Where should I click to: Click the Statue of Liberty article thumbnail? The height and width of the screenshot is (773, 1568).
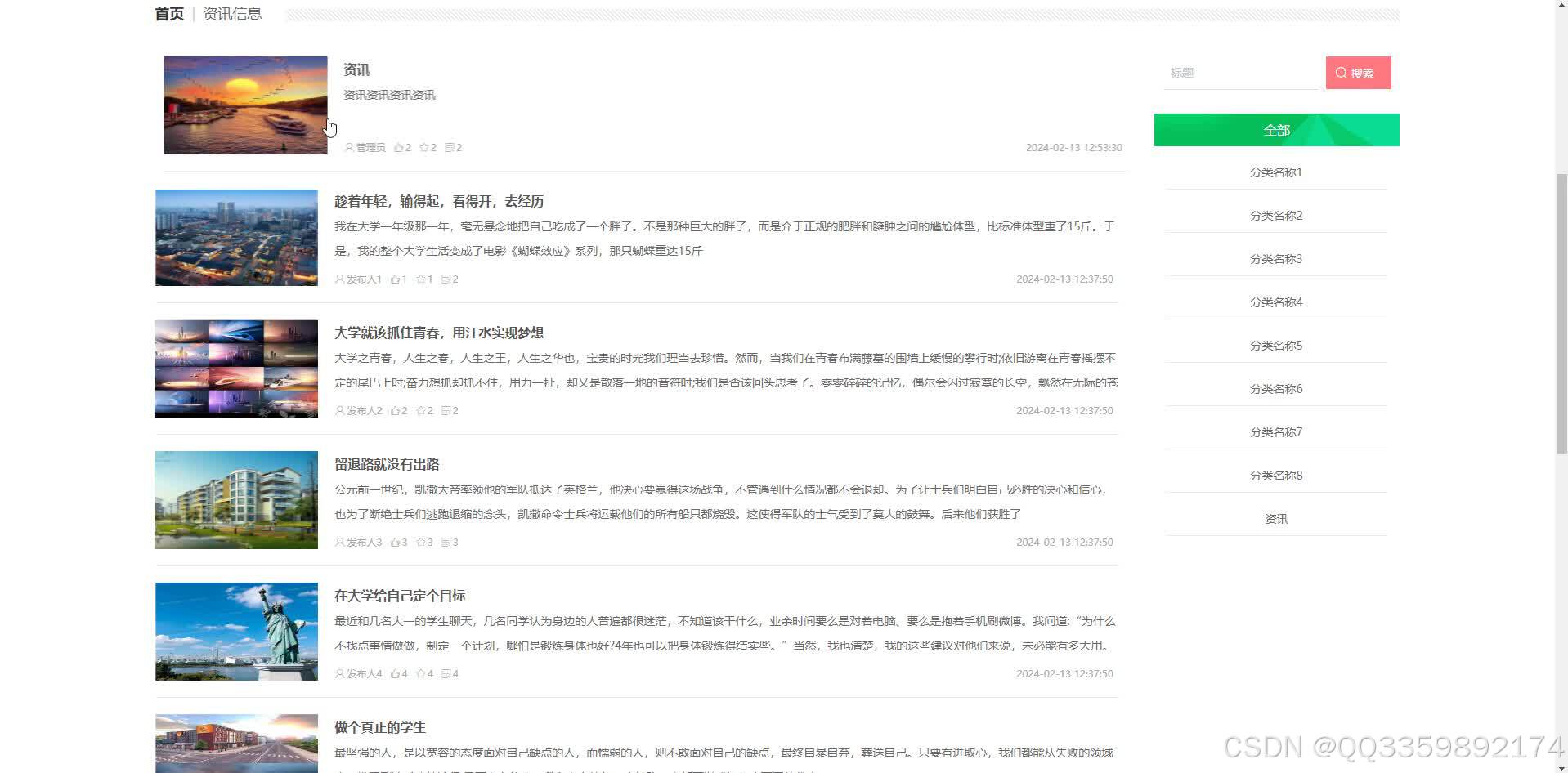click(235, 631)
